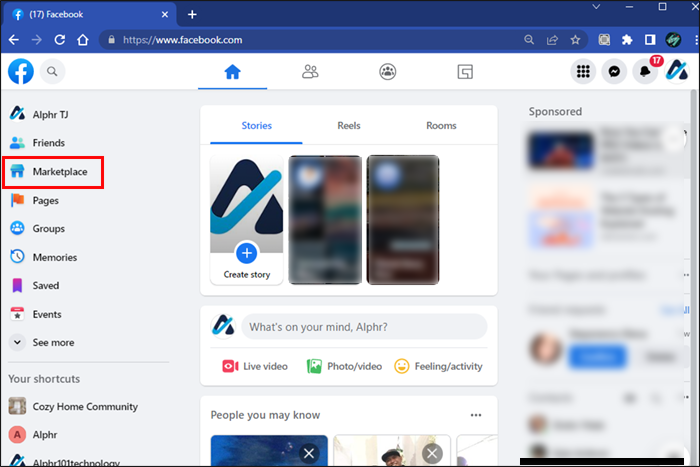Dismiss first People you may know suggestion

click(308, 454)
